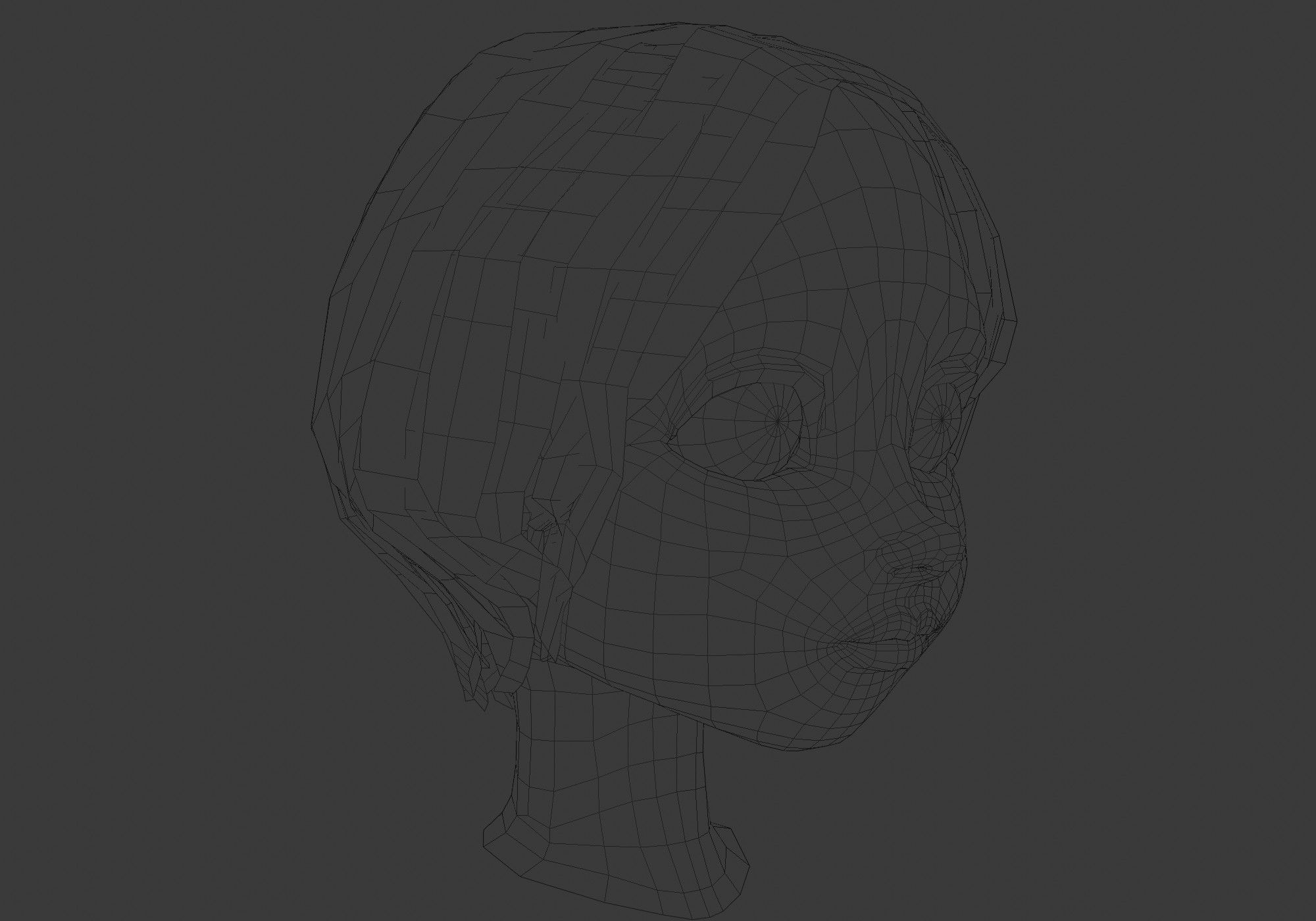Select hair on far side of face

987,263
